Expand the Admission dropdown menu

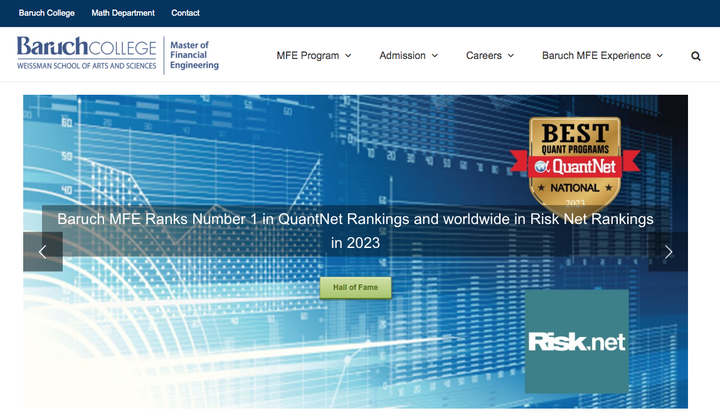pyautogui.click(x=408, y=56)
